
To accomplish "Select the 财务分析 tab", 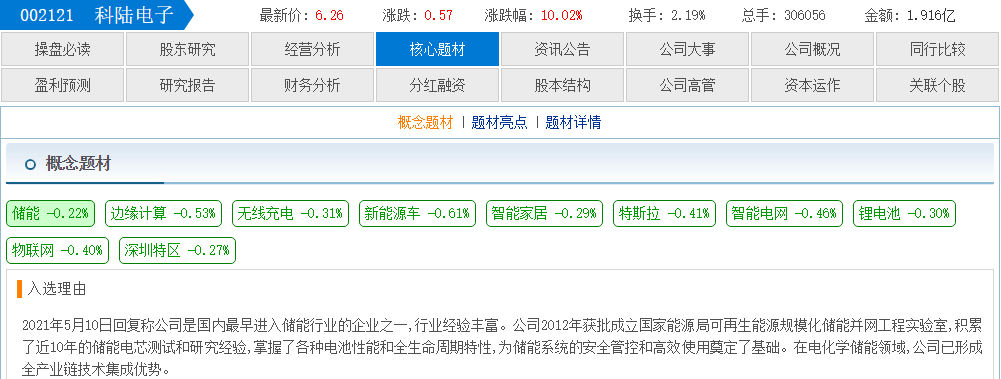I will 312,85.
